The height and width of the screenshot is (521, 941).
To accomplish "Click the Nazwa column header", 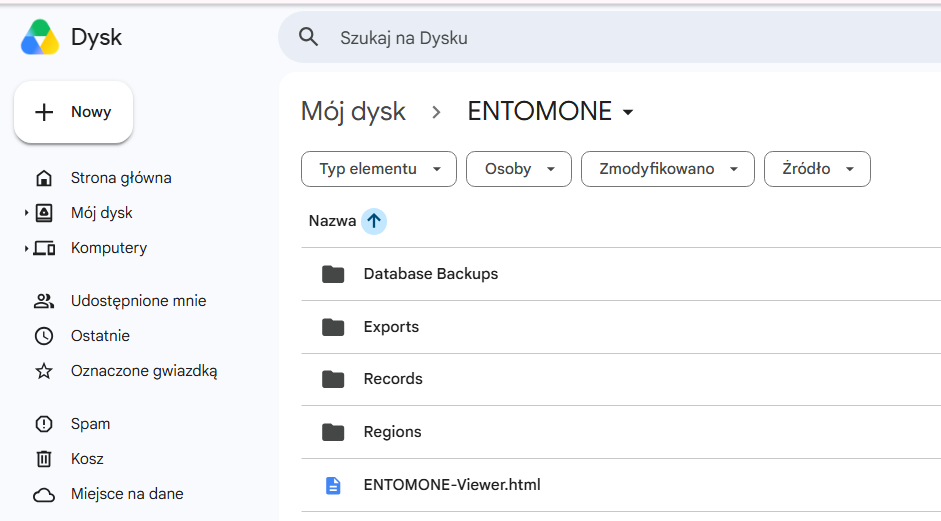I will [x=332, y=221].
